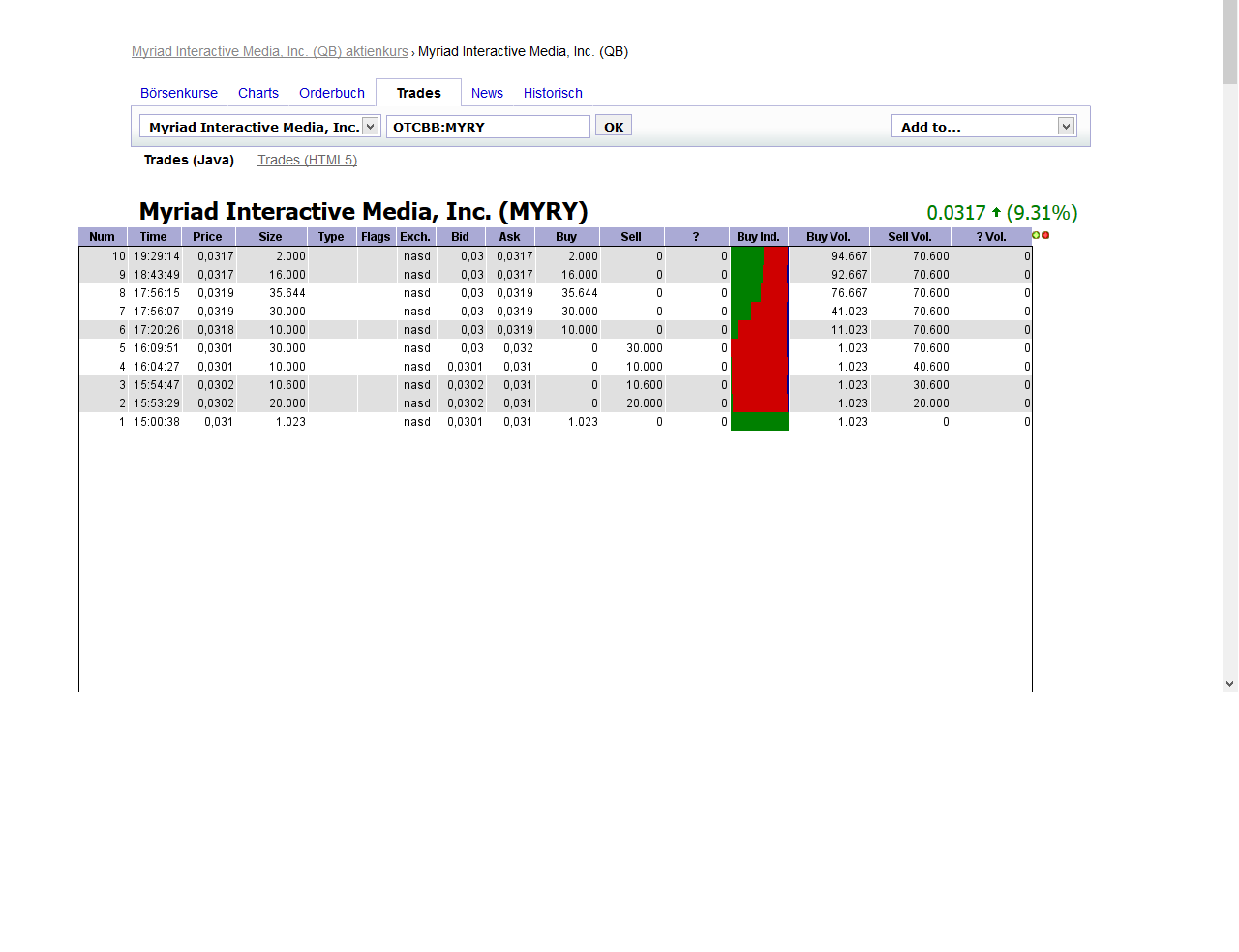Switch to the Charts tab
The height and width of the screenshot is (952, 1239).
coord(258,93)
